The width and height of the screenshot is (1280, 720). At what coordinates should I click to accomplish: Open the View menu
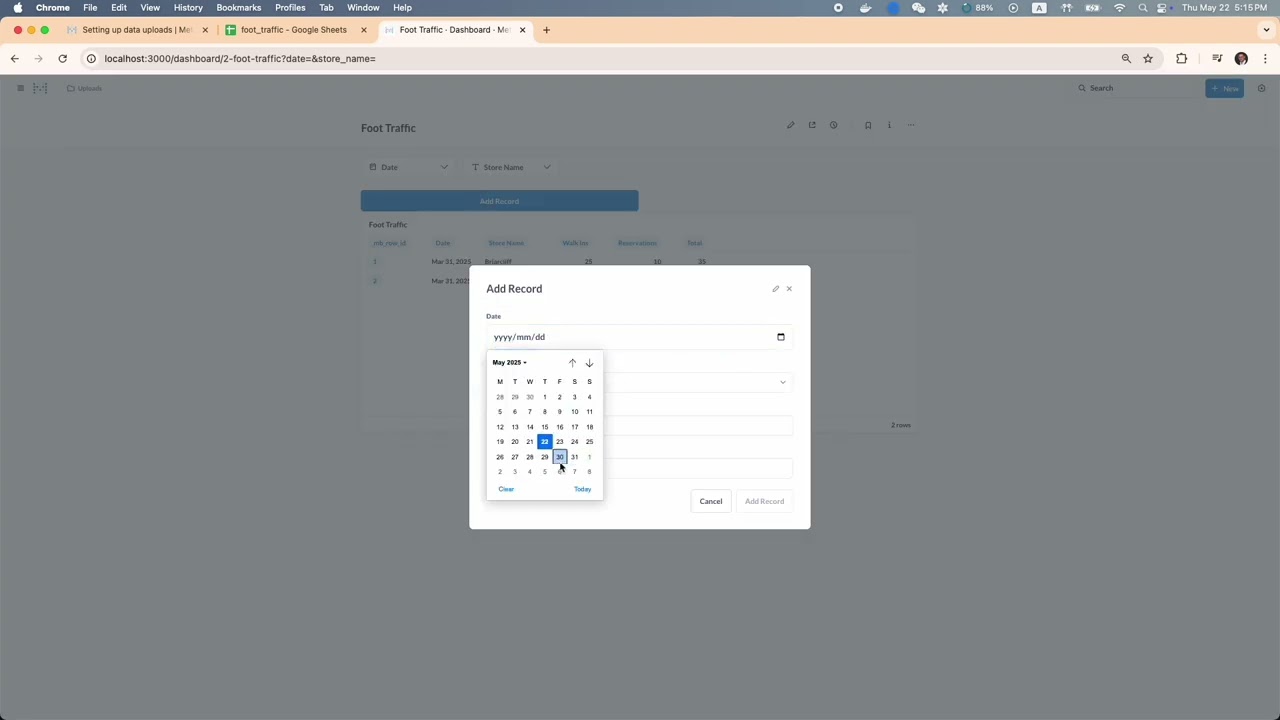coord(150,8)
